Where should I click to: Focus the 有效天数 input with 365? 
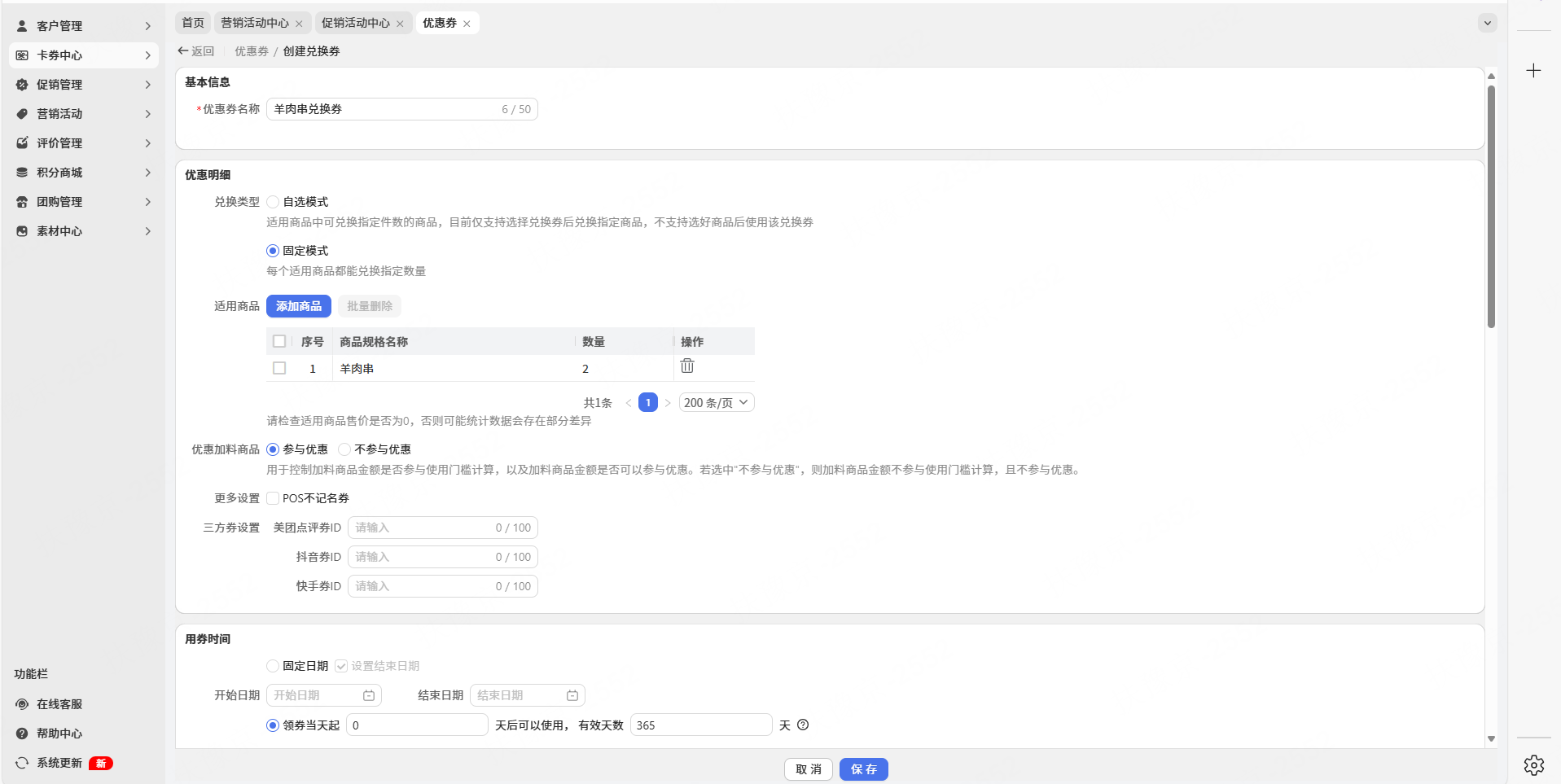pyautogui.click(x=701, y=725)
